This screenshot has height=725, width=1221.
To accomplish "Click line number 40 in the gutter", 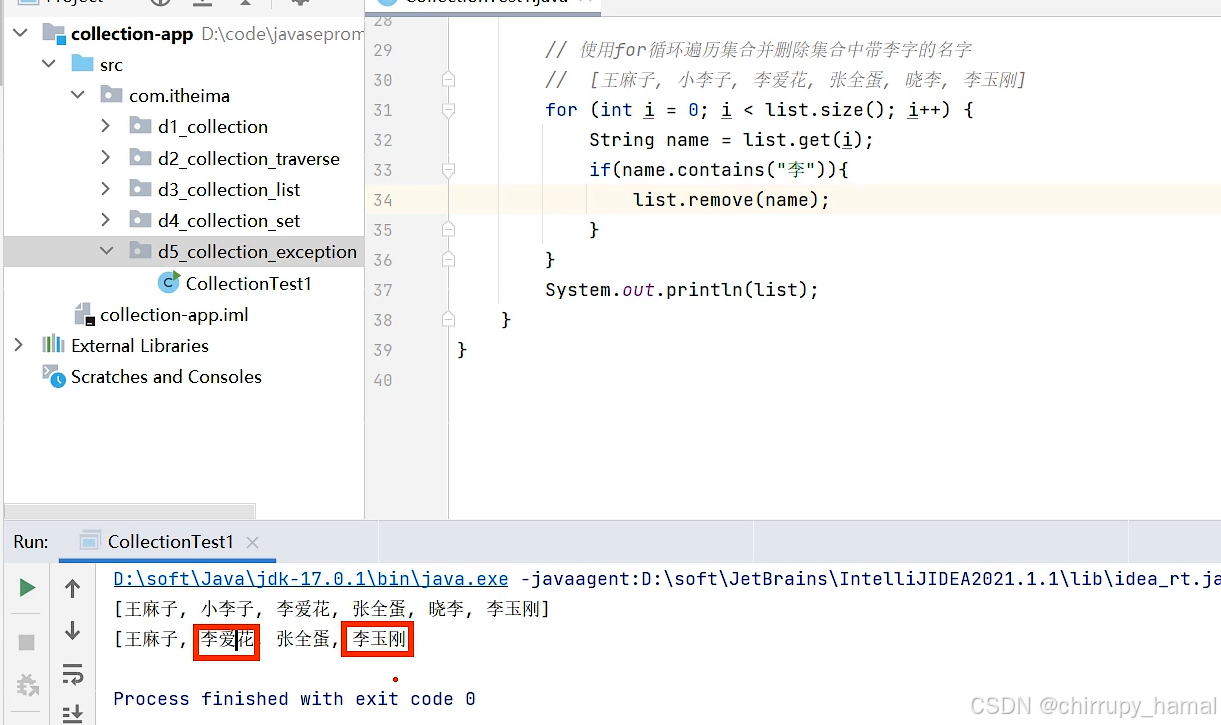I will click(383, 380).
